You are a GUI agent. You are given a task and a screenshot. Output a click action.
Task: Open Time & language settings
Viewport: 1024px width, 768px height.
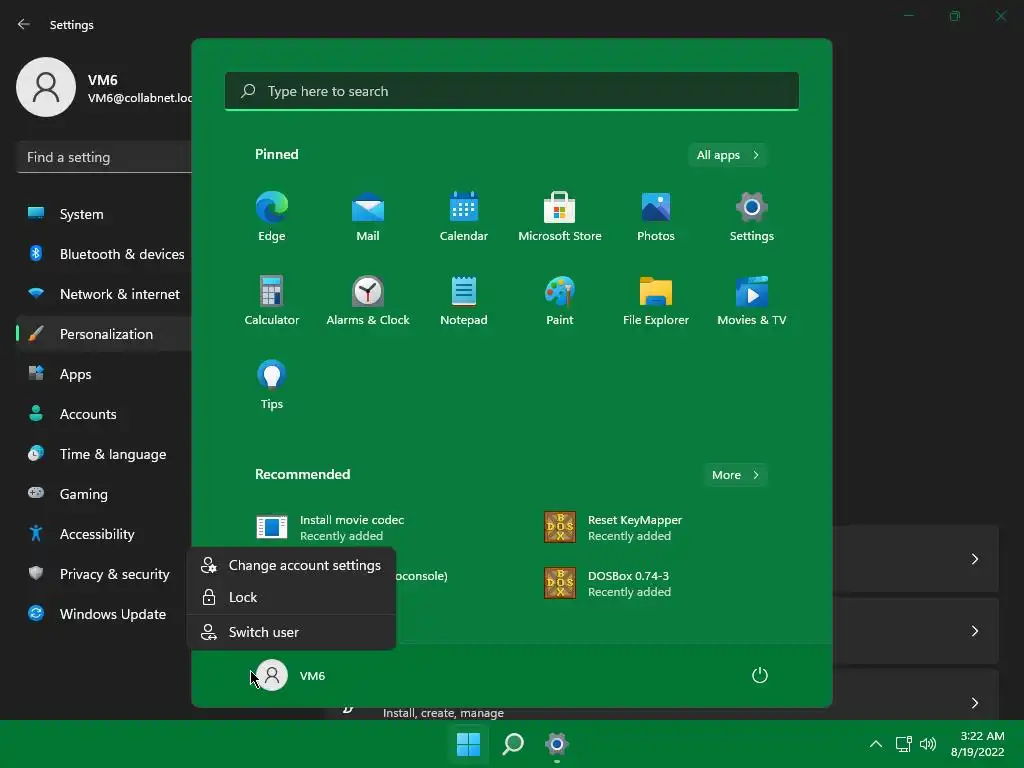coord(104,454)
